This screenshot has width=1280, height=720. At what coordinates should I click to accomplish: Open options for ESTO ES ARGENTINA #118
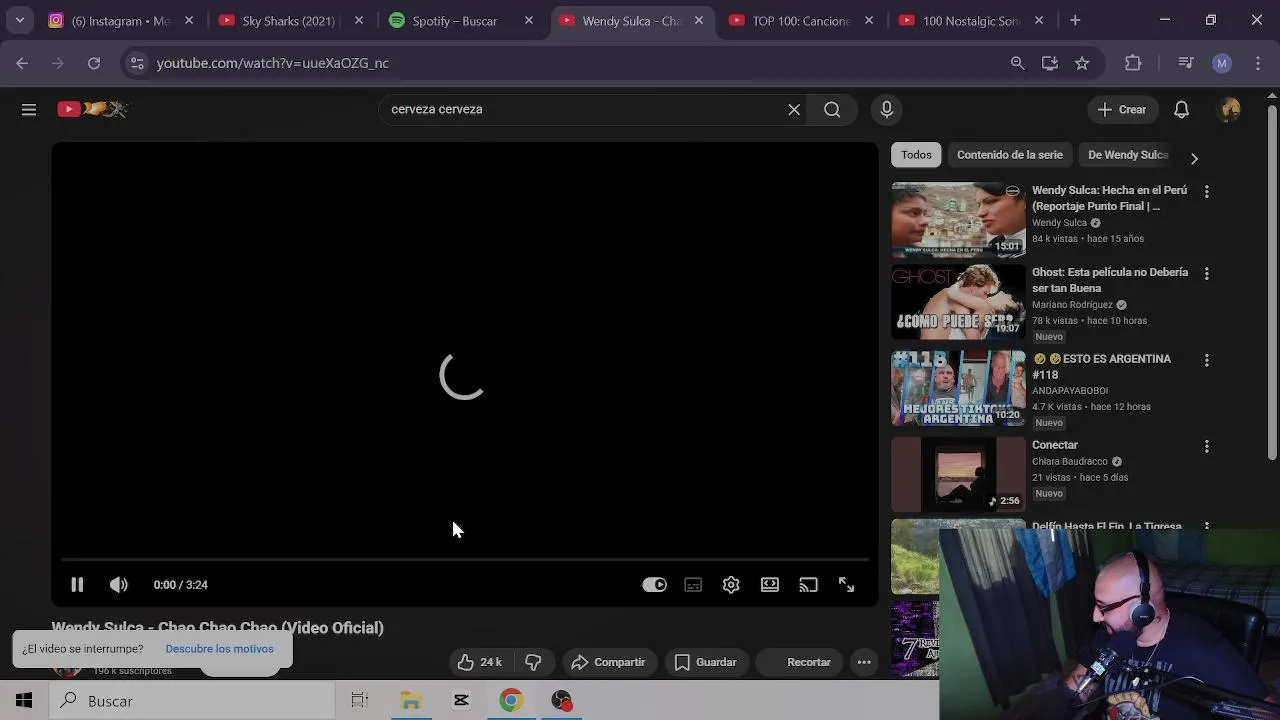(1206, 360)
